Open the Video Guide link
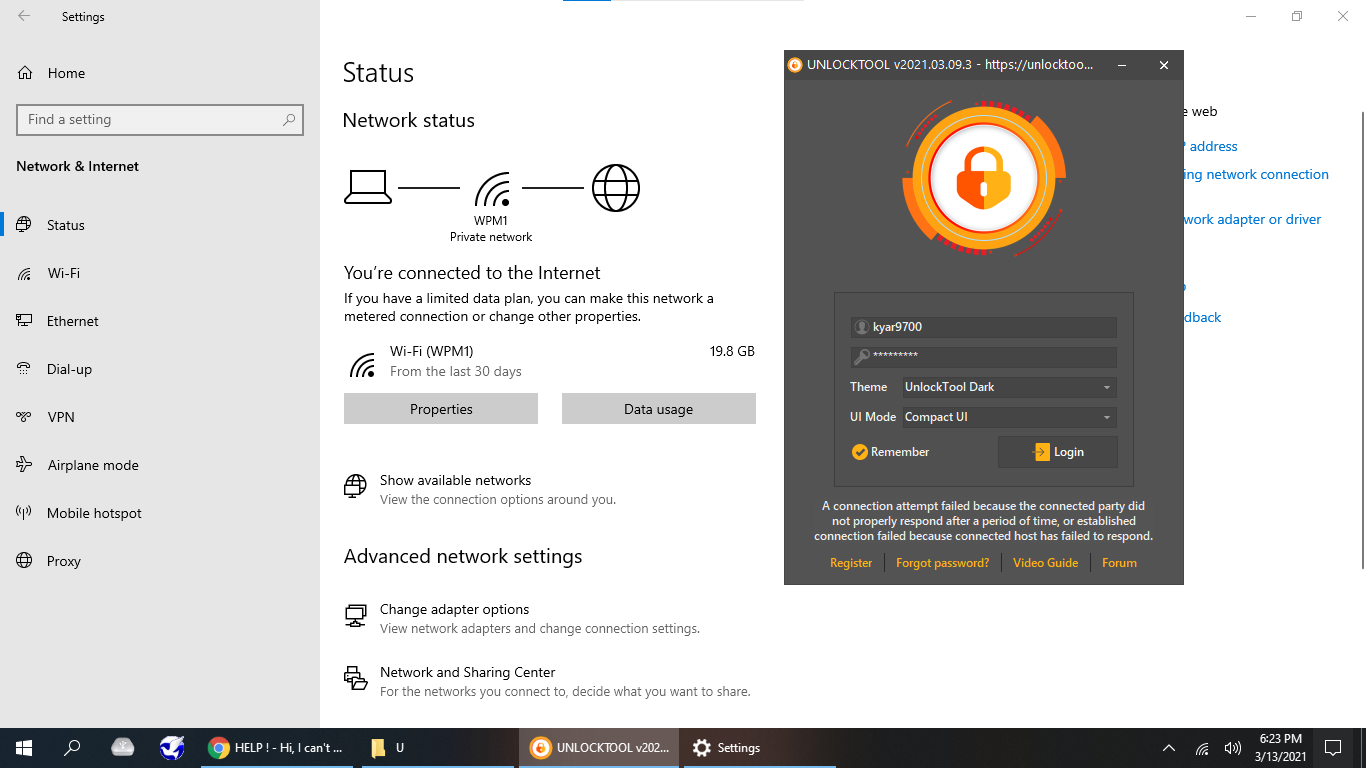The width and height of the screenshot is (1366, 768). (1045, 563)
